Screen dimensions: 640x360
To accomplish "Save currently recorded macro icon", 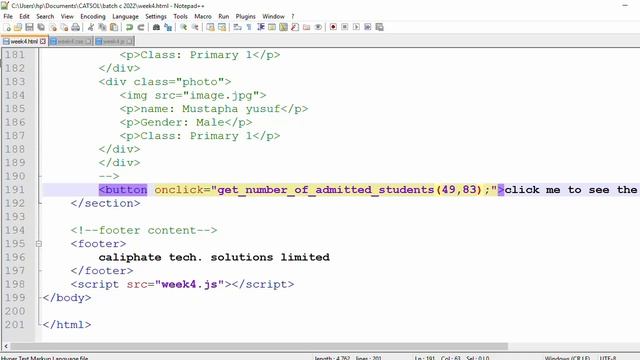I will [379, 27].
